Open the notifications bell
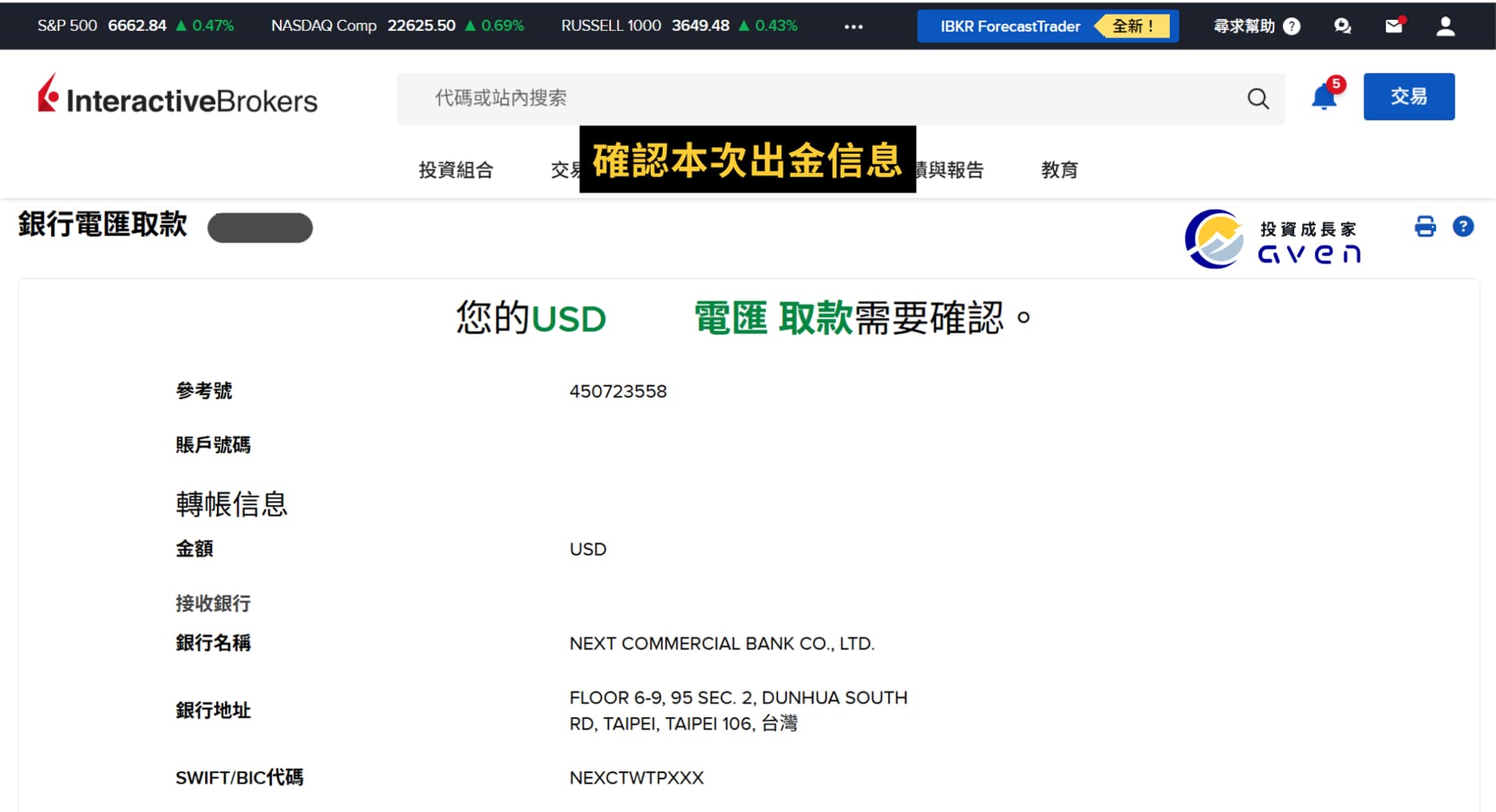 (x=1324, y=97)
